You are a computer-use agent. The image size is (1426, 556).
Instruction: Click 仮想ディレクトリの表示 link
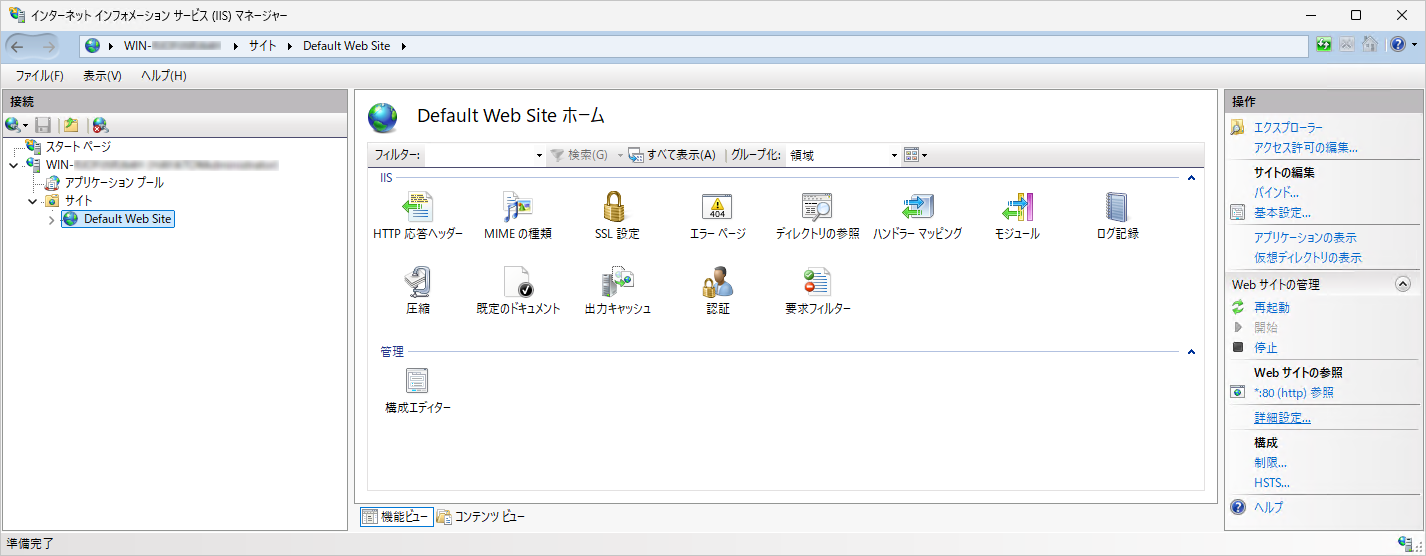(1308, 258)
